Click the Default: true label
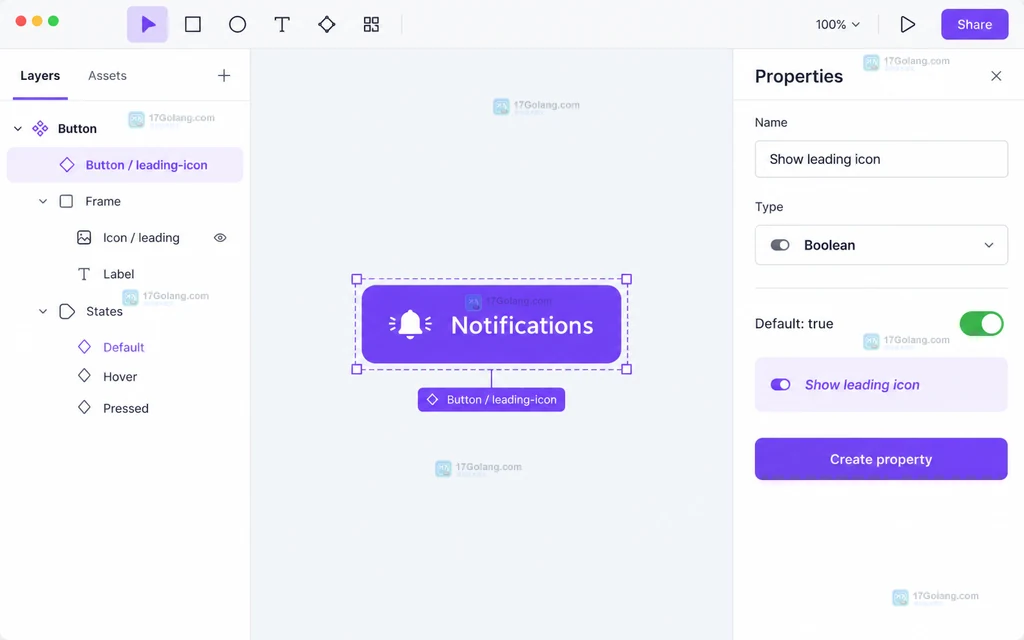This screenshot has width=1024, height=640. [794, 323]
